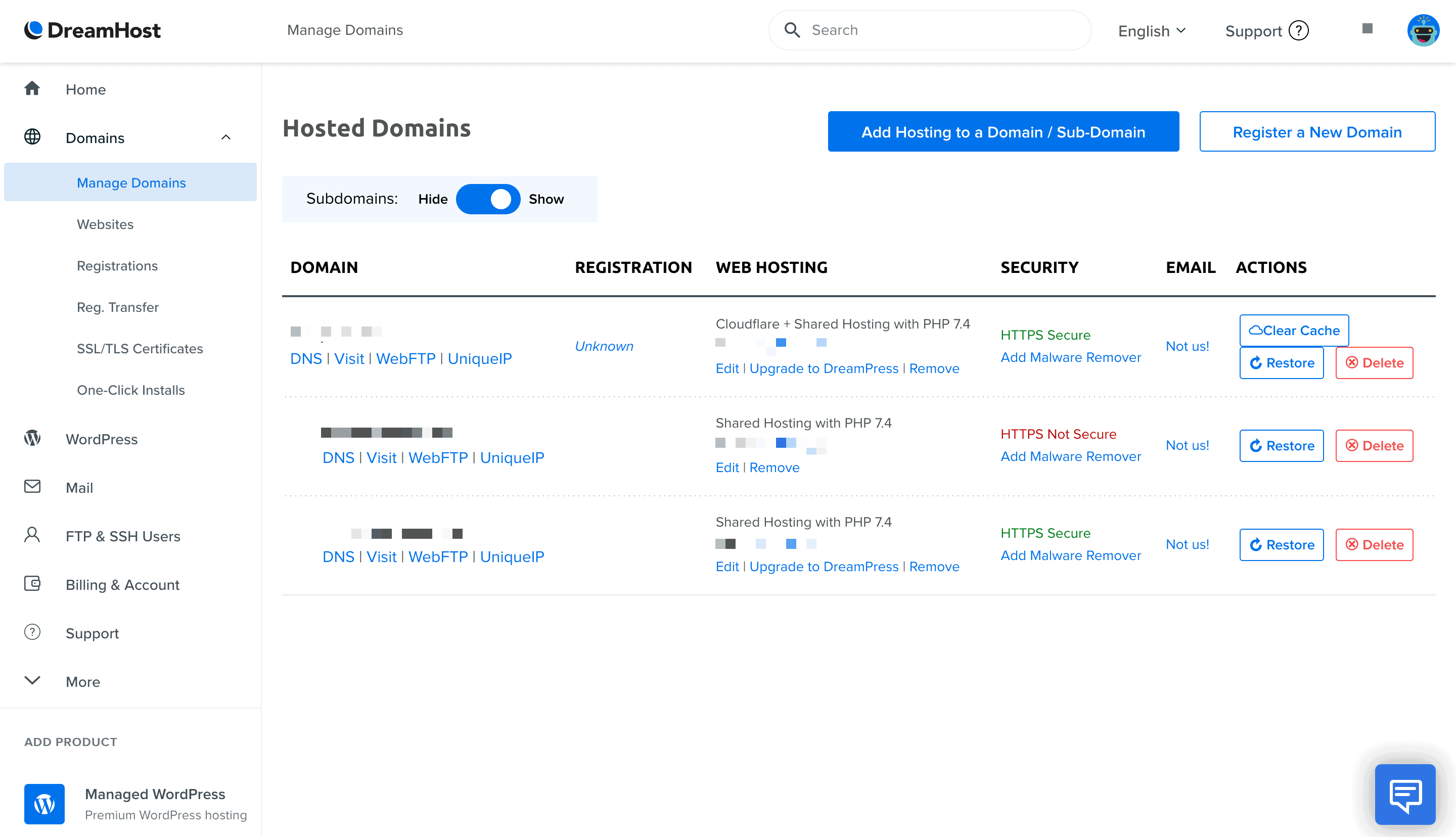Click WebFTP link in the third domain row
1456x837 pixels.
coord(438,556)
